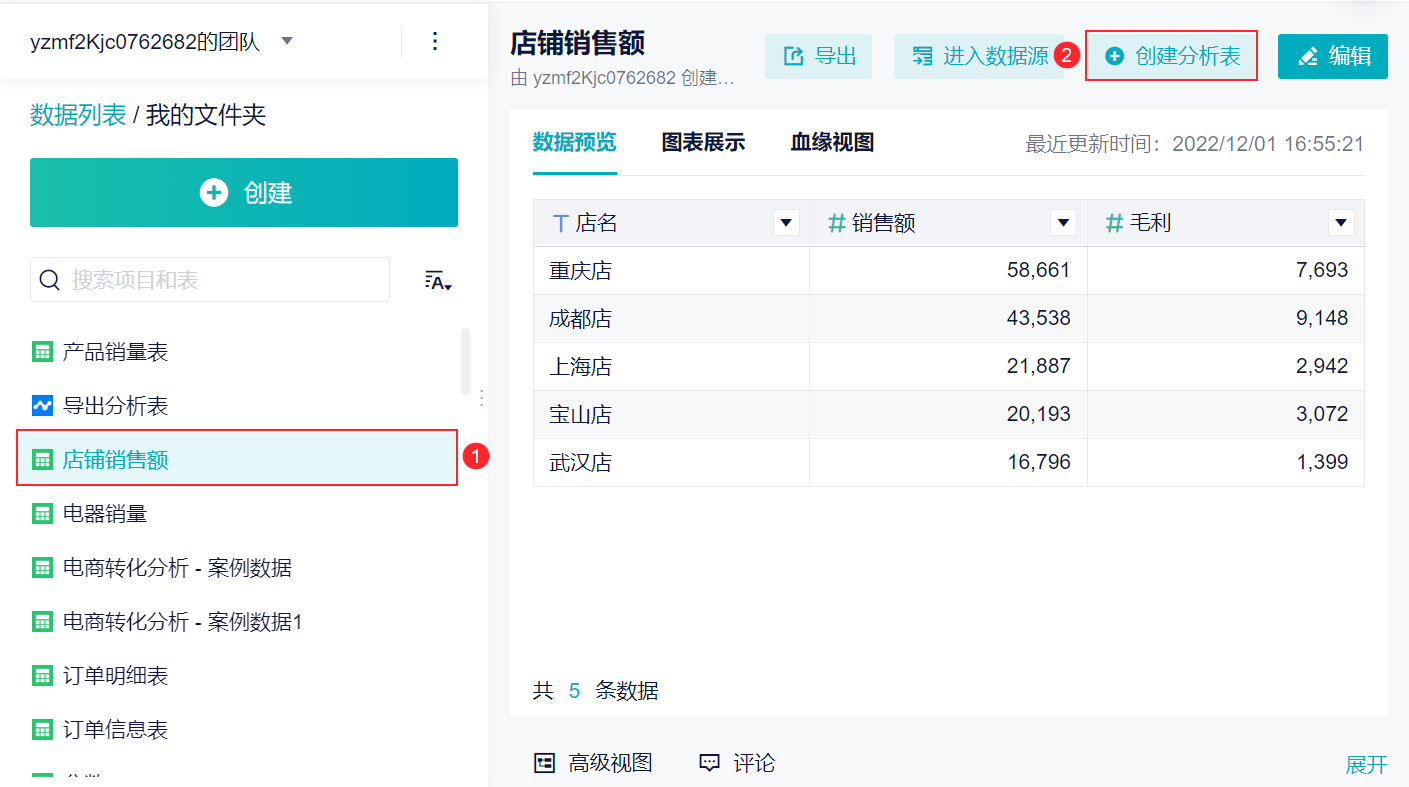Click the sort A-Z icon beside search
The image size is (1409, 787).
pyautogui.click(x=438, y=281)
